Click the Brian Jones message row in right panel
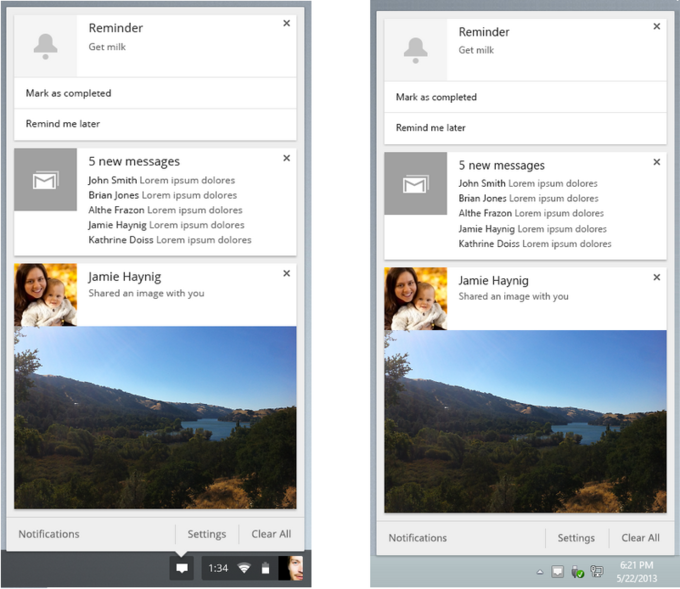This screenshot has width=680, height=589. pos(529,198)
